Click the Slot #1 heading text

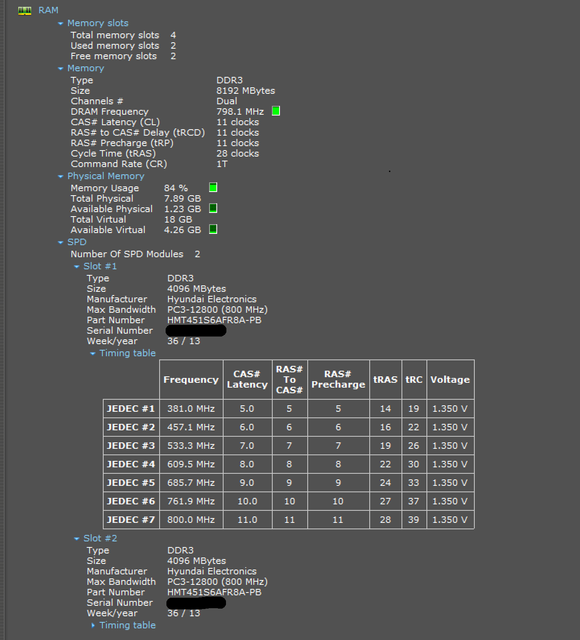pos(100,266)
